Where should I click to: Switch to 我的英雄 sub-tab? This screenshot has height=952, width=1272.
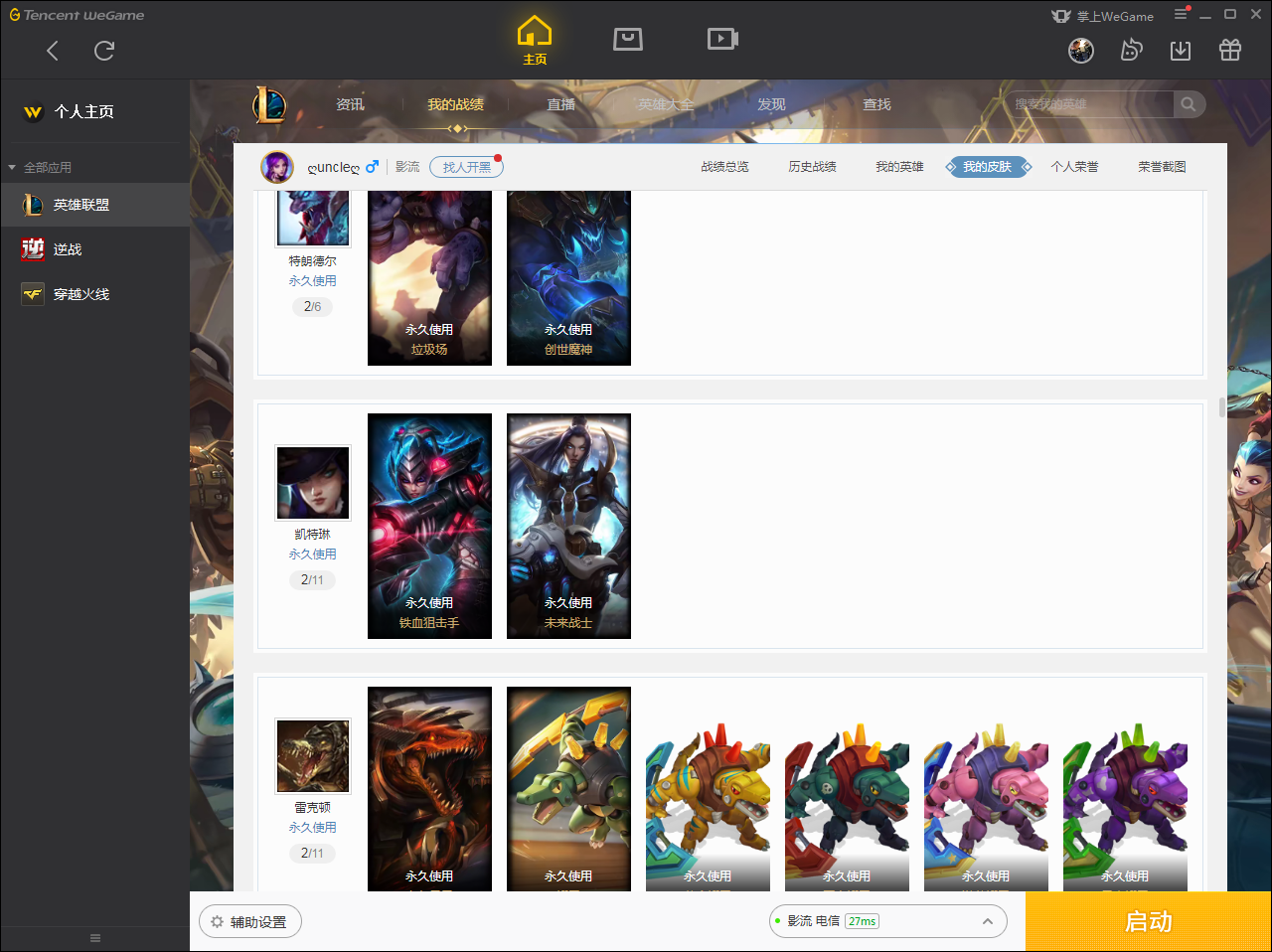[899, 167]
